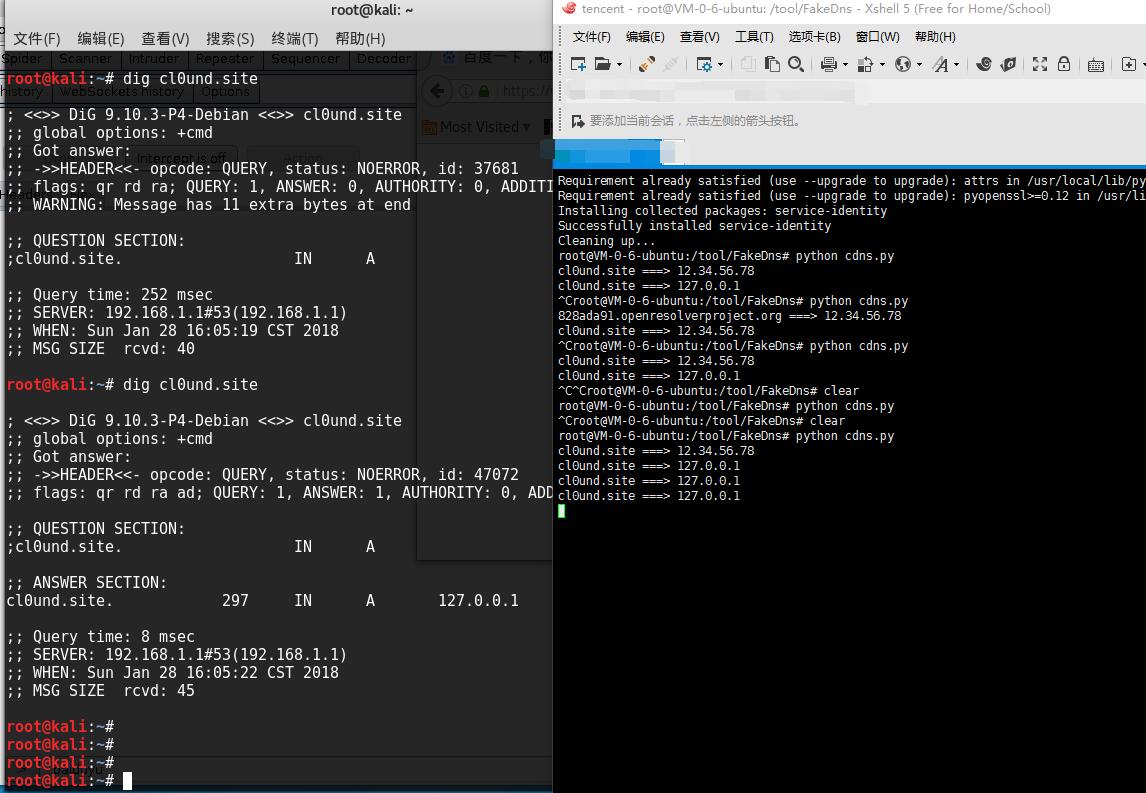
Task: Click the white cursor at last Kali prompt
Action: click(x=127, y=781)
